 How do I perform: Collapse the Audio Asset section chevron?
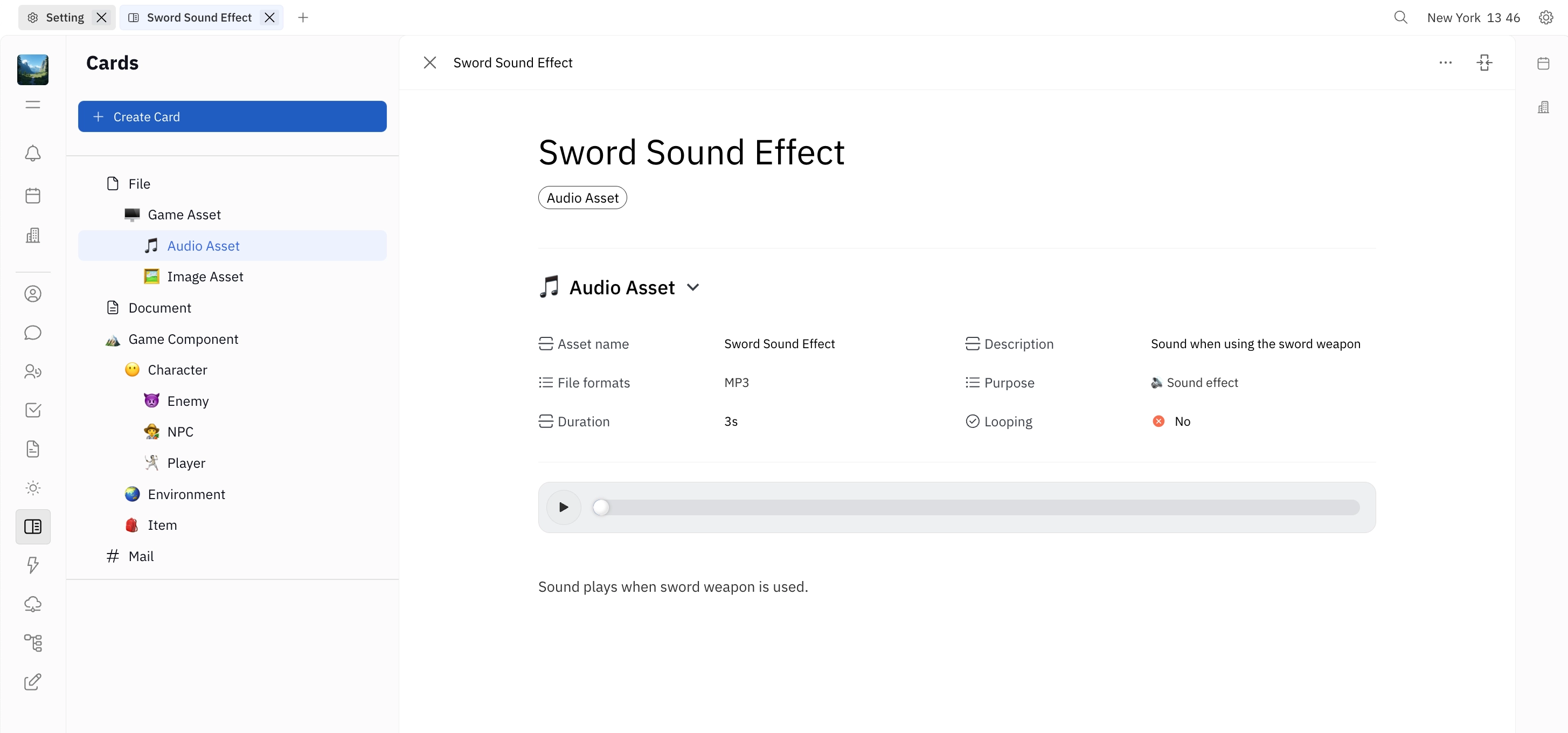694,287
